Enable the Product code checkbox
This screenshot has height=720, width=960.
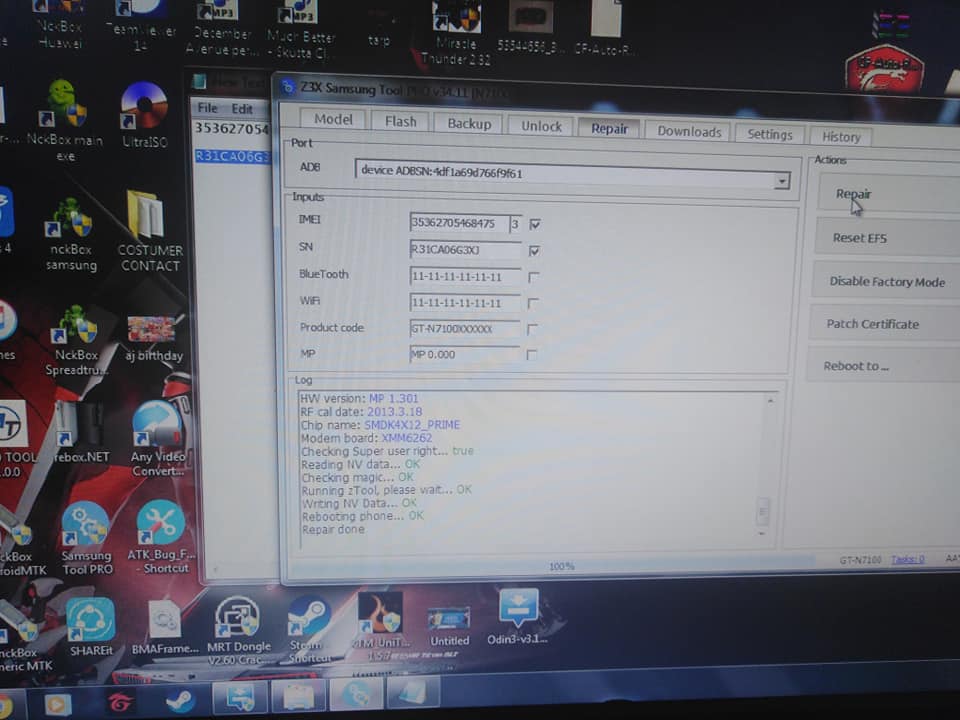click(532, 329)
